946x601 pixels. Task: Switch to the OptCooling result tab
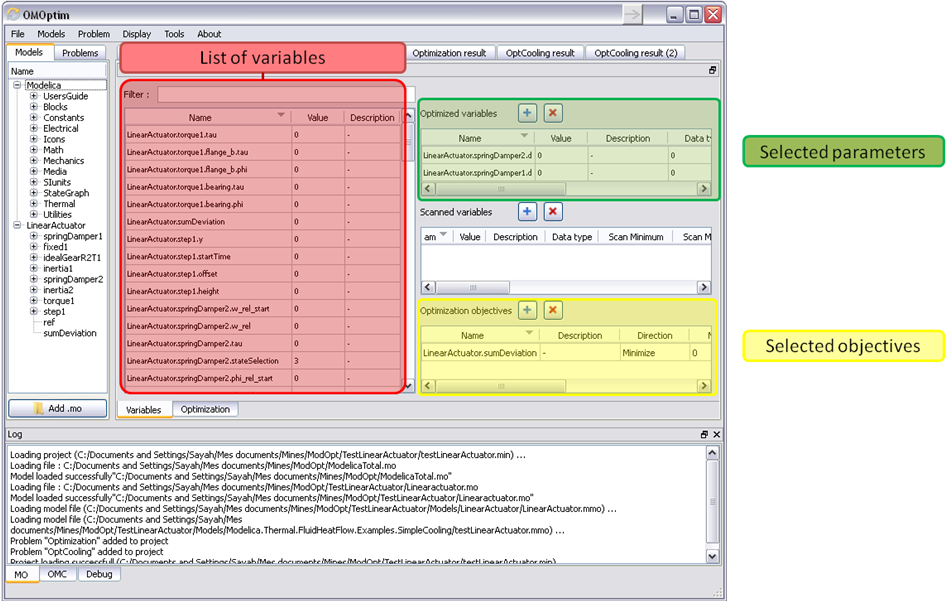tap(540, 53)
